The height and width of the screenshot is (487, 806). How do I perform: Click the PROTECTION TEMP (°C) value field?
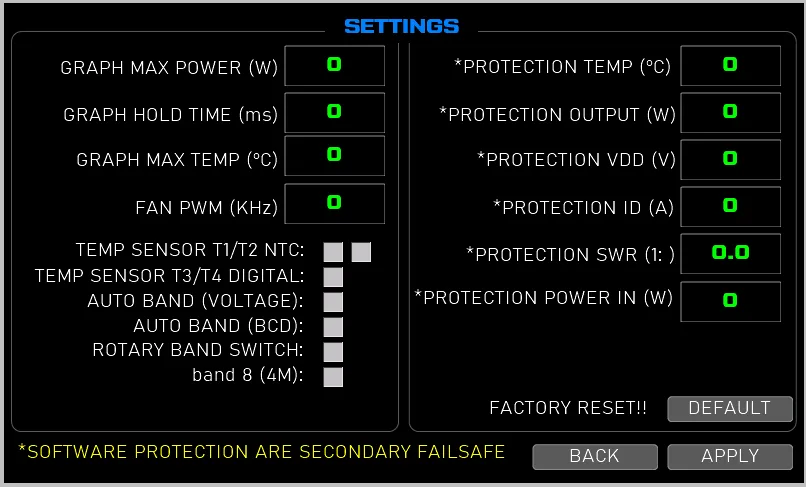[x=730, y=65]
